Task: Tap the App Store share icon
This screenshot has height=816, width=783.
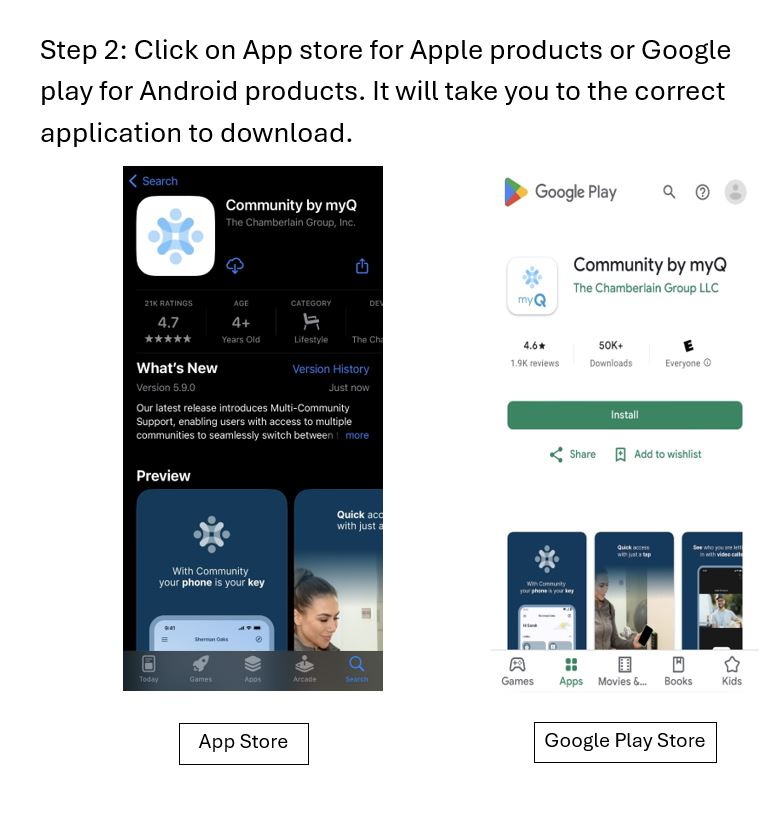Action: [362, 266]
